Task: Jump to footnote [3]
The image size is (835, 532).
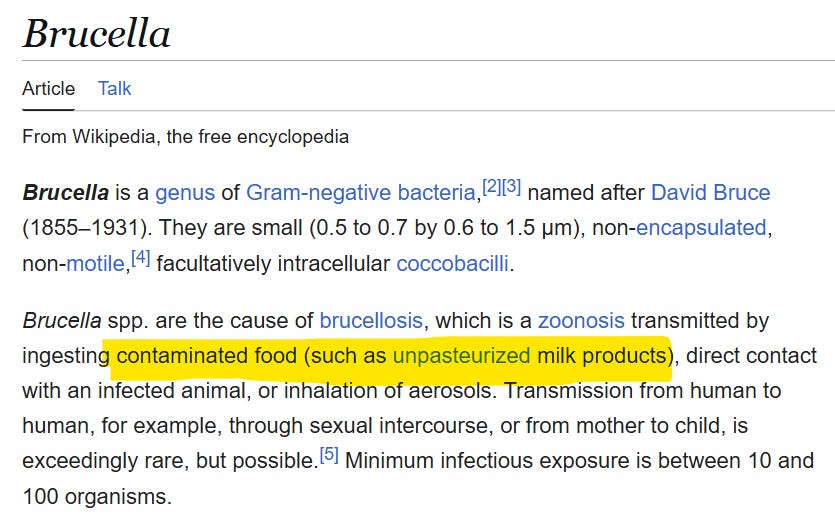Action: pyautogui.click(x=511, y=186)
